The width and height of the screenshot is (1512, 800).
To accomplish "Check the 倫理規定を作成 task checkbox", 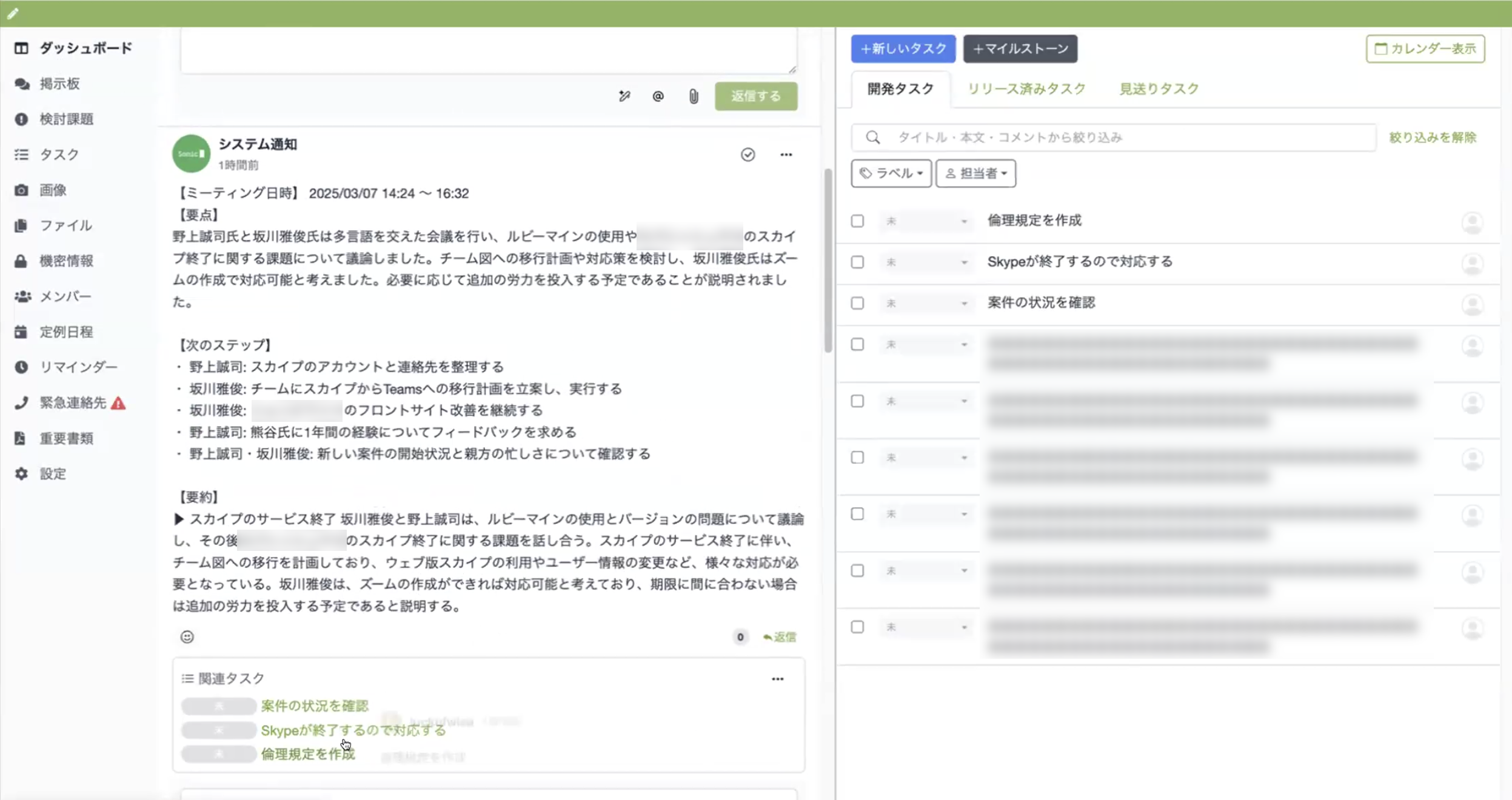I will (857, 221).
